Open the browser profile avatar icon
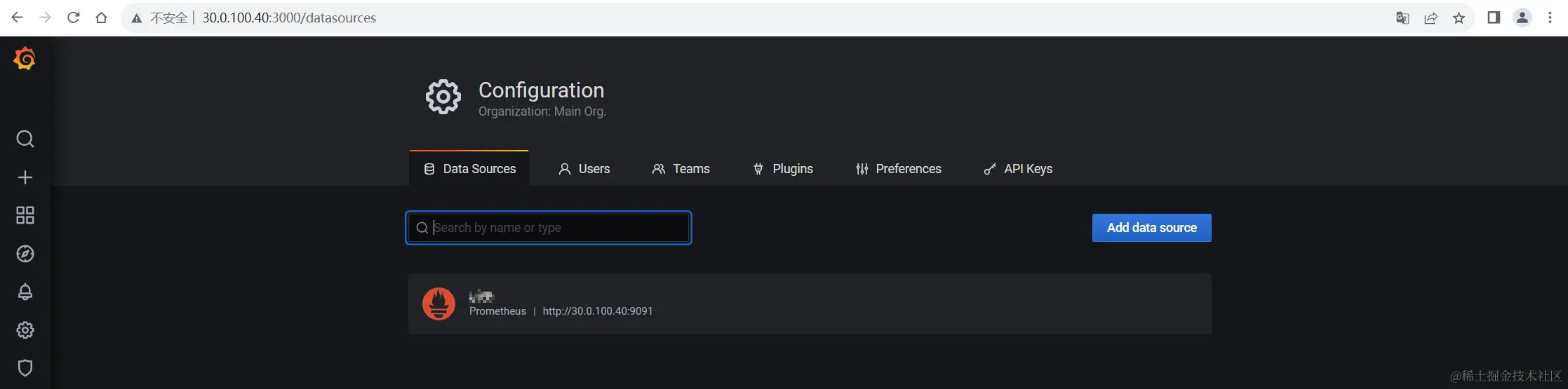 point(1522,18)
